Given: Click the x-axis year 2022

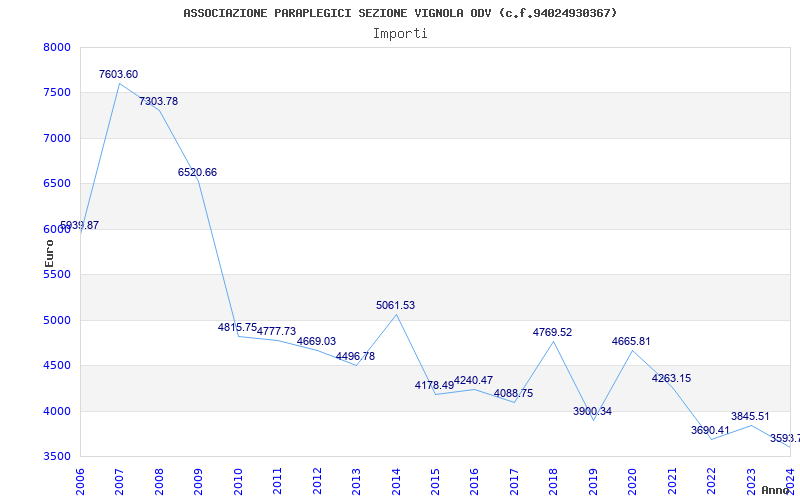Looking at the screenshot, I should [x=712, y=482].
